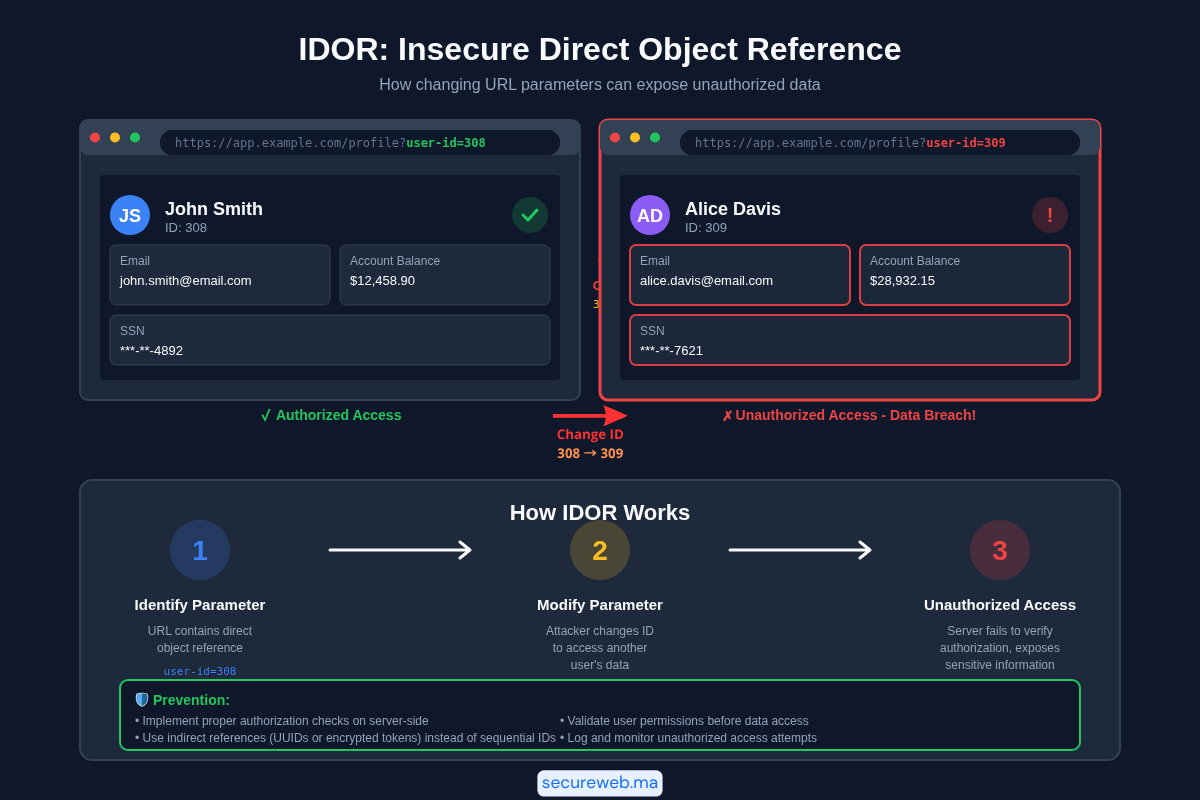The width and height of the screenshot is (1200, 800).
Task: Click the numbered circle 3 for Unauthorized Access
Action: click(1000, 549)
